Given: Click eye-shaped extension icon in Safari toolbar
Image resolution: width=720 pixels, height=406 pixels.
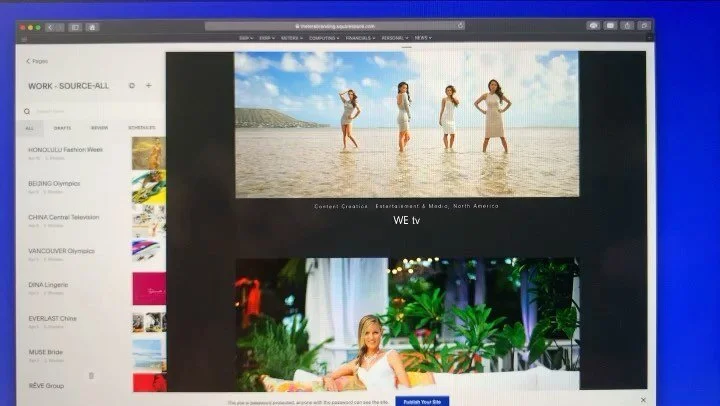Looking at the screenshot, I should pyautogui.click(x=593, y=26).
